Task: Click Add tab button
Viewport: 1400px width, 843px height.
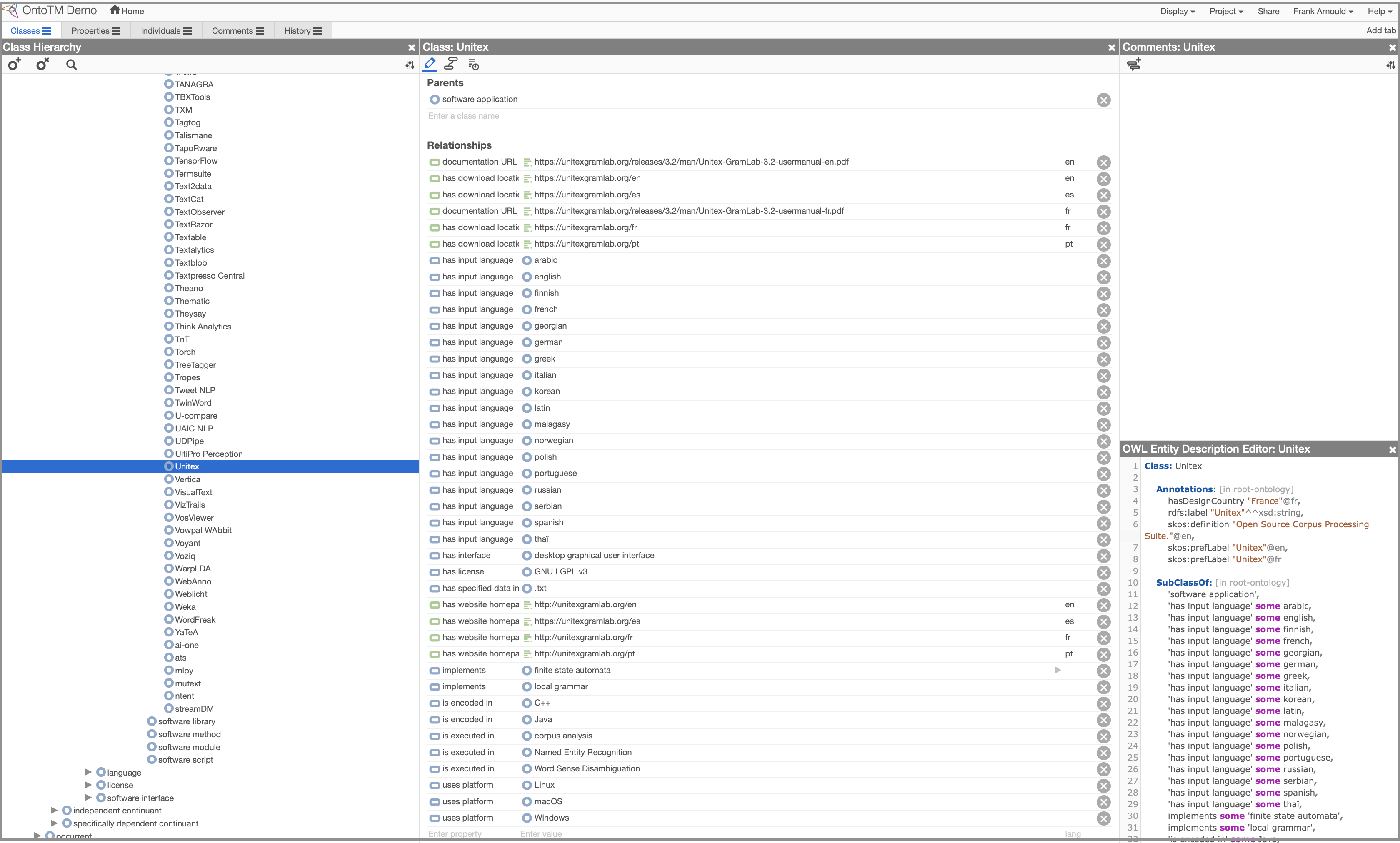Action: [1380, 31]
